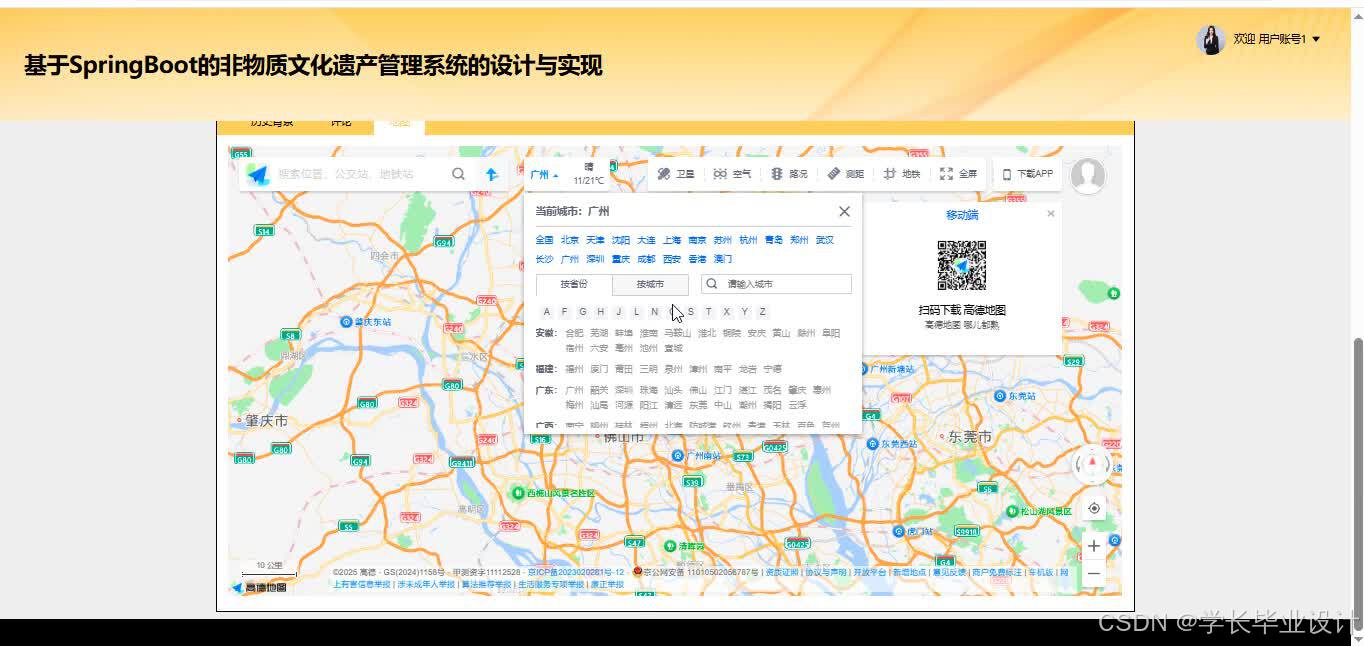Select 马鞍山 under 安徽 province

pos(677,333)
